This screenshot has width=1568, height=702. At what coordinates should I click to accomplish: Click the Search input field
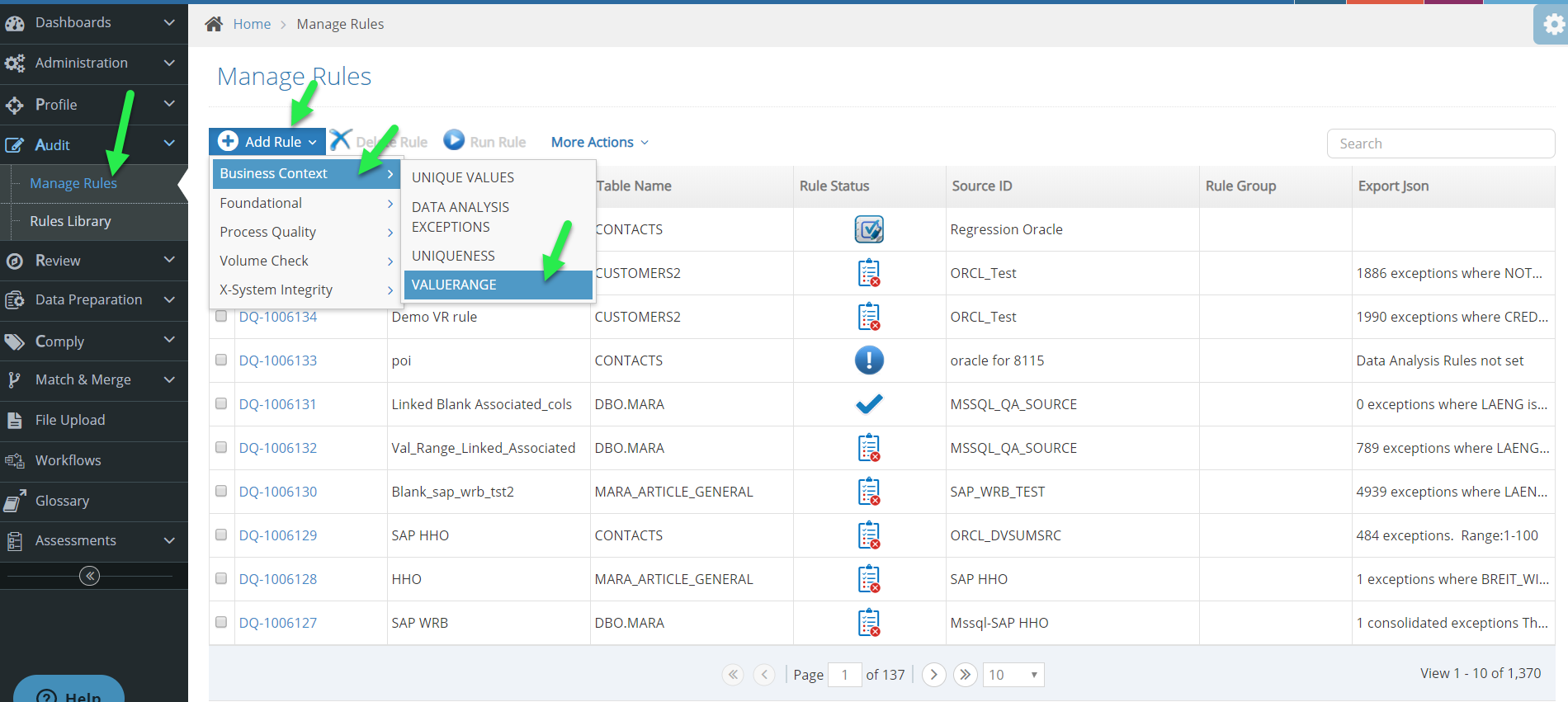pyautogui.click(x=1441, y=144)
